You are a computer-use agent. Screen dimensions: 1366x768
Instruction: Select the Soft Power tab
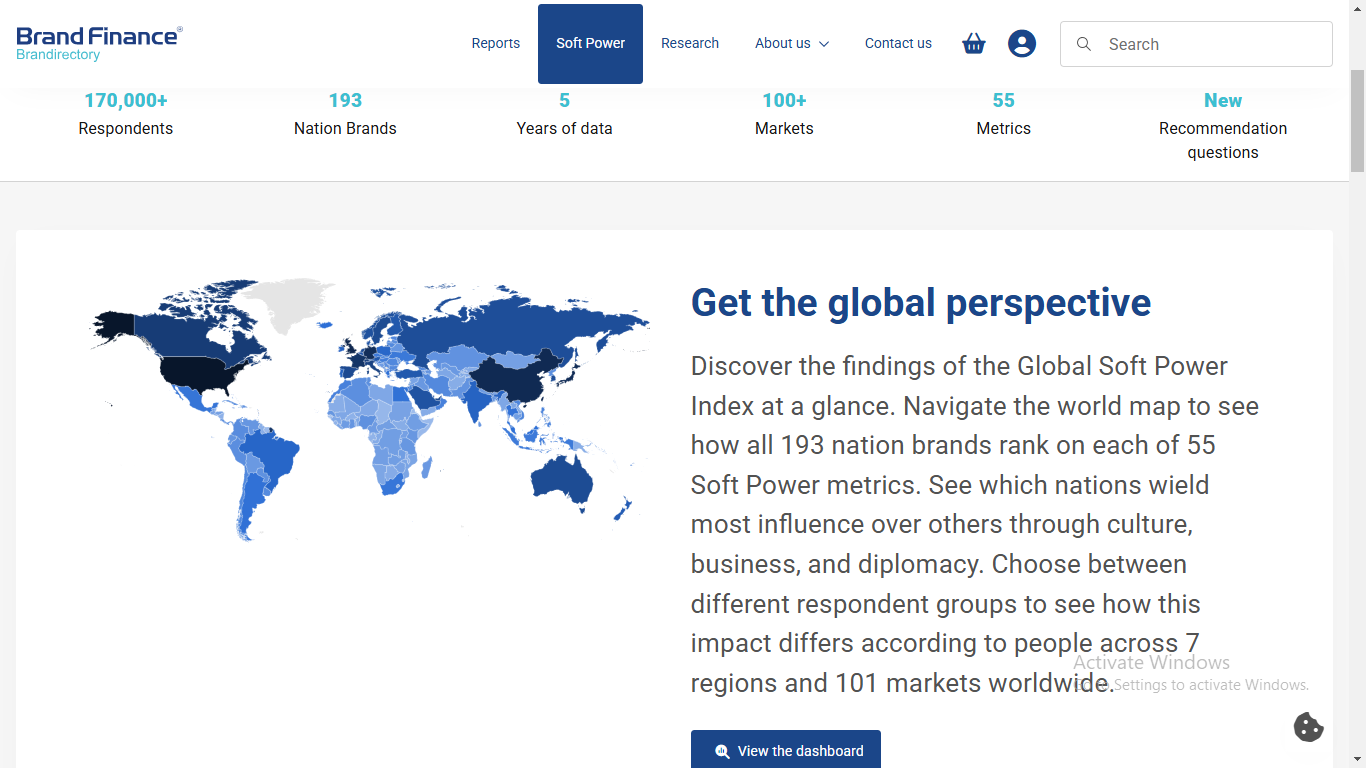(x=590, y=44)
